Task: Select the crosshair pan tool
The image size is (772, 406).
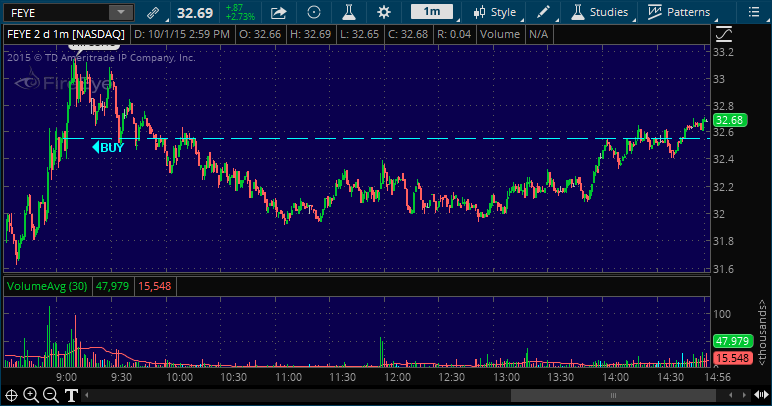Action: [x=12, y=395]
